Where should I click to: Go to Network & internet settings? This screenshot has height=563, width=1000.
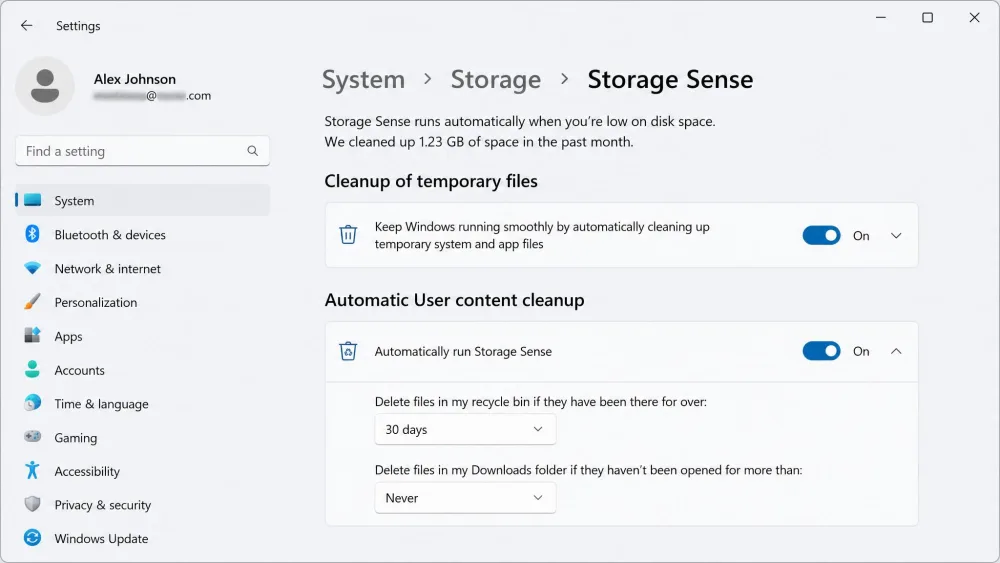pyautogui.click(x=142, y=268)
